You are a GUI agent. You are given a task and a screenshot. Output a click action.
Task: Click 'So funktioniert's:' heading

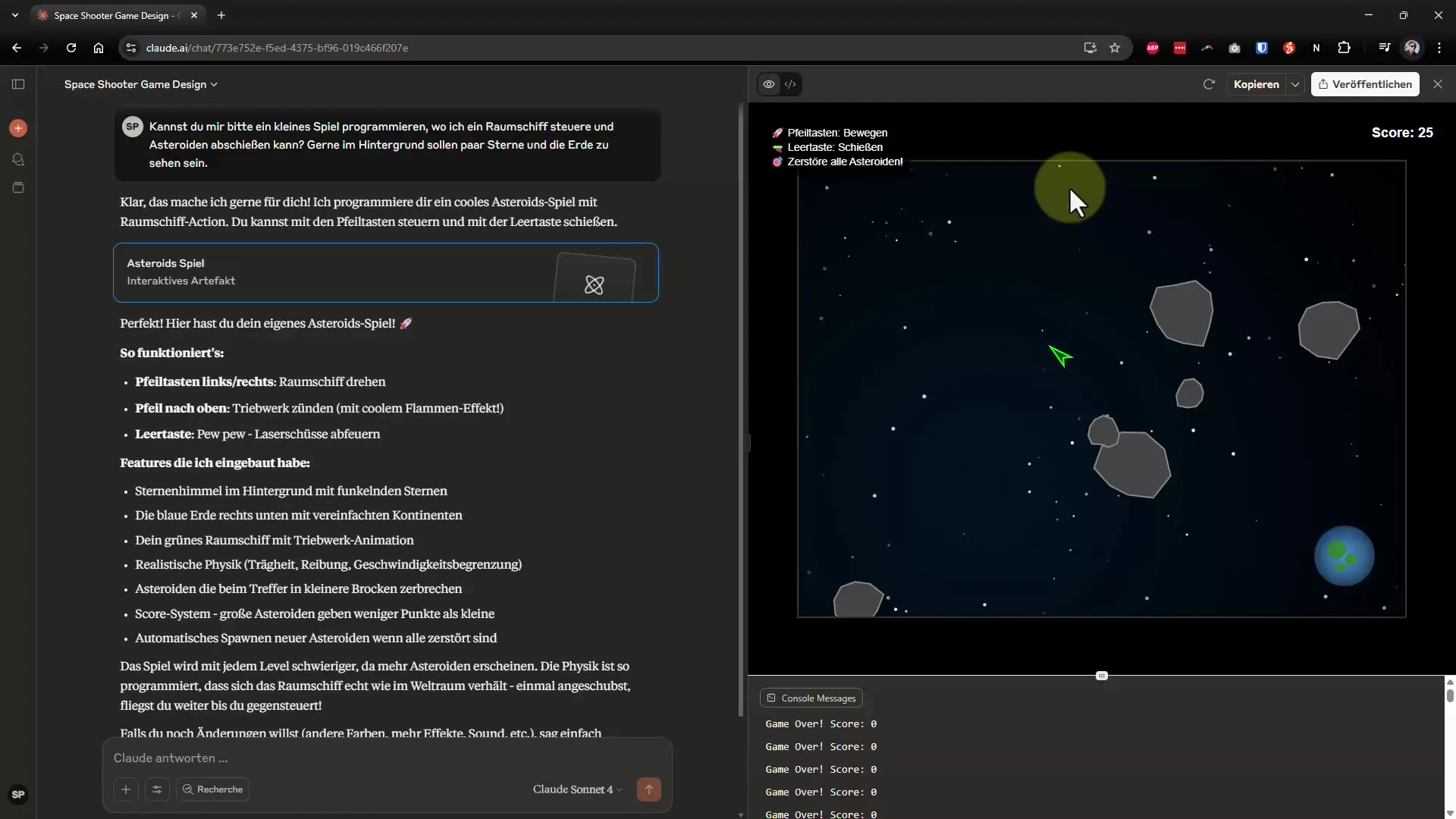tap(171, 353)
